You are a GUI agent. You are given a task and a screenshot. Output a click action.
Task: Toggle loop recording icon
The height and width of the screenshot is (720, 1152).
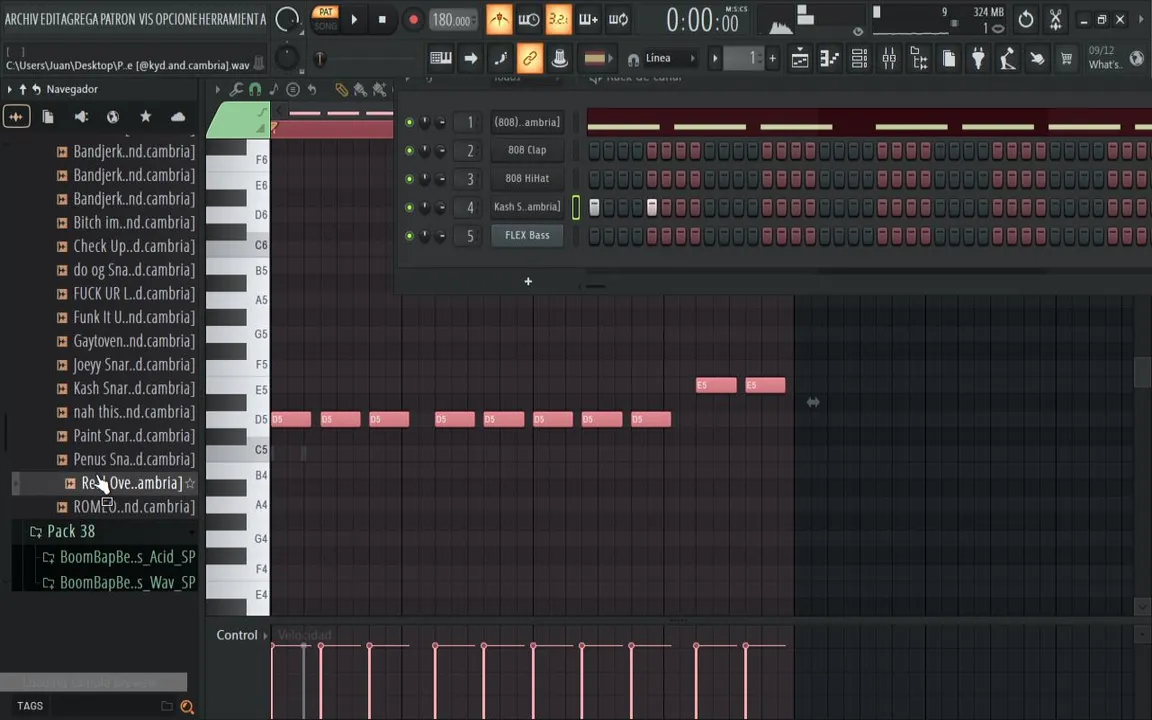(x=619, y=20)
